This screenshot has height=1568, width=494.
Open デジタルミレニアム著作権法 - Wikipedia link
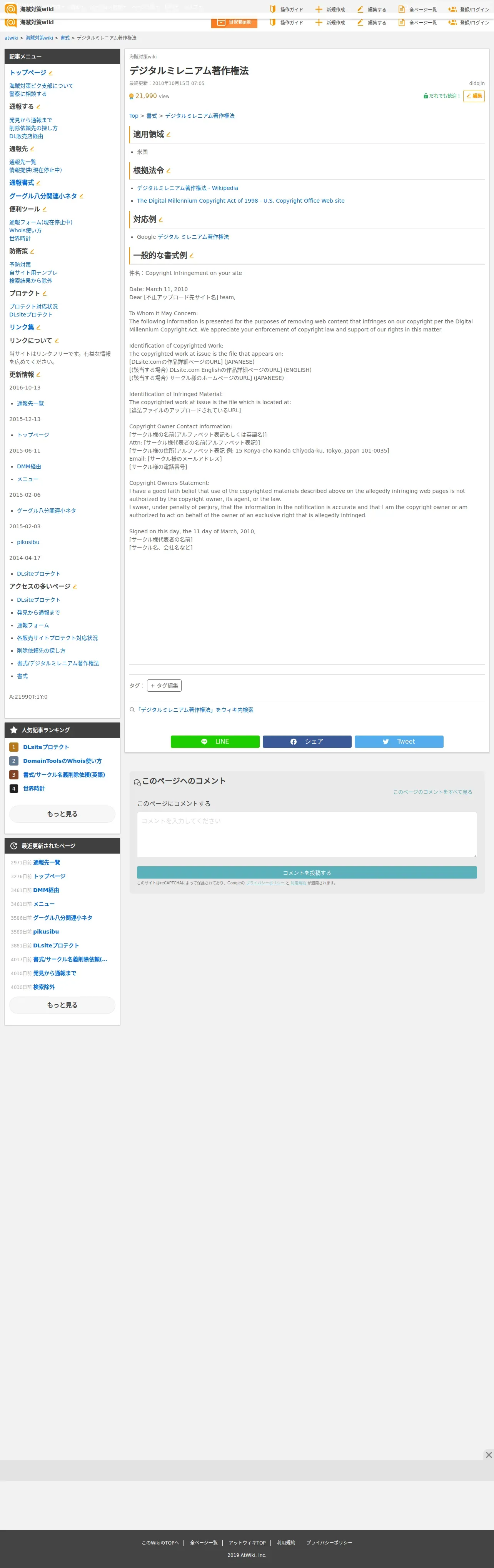coord(188,188)
